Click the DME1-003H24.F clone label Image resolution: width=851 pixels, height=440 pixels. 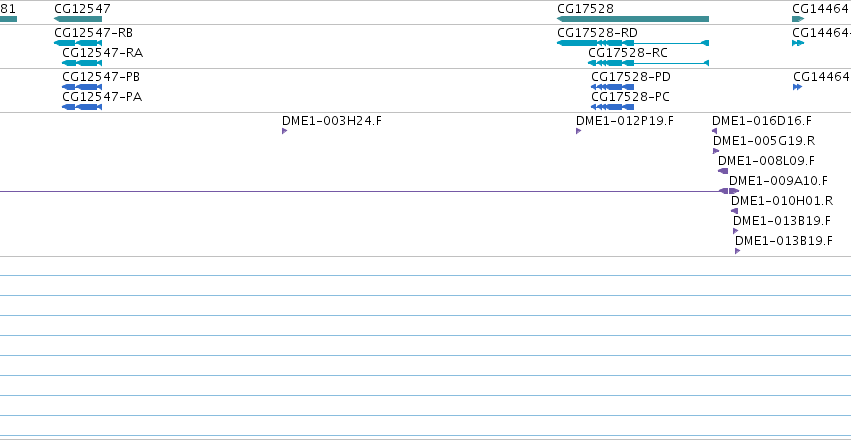(x=332, y=120)
